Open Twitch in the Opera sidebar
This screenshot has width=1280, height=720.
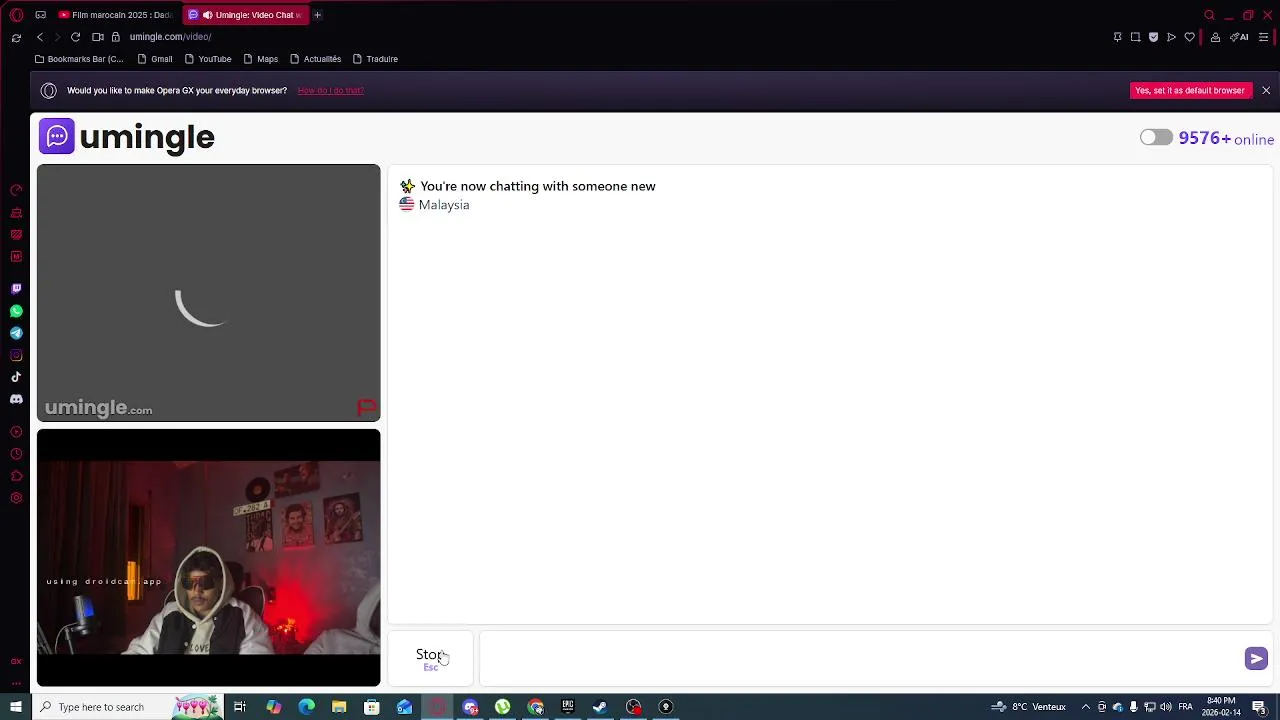16,289
